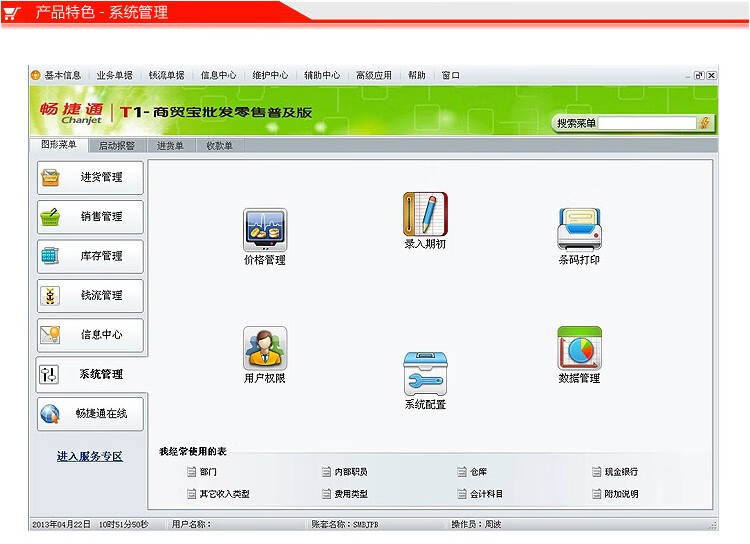Viewport: 750px width, 544px height.
Task: Click the orange app logo icon before 基本信息
Action: (35, 75)
